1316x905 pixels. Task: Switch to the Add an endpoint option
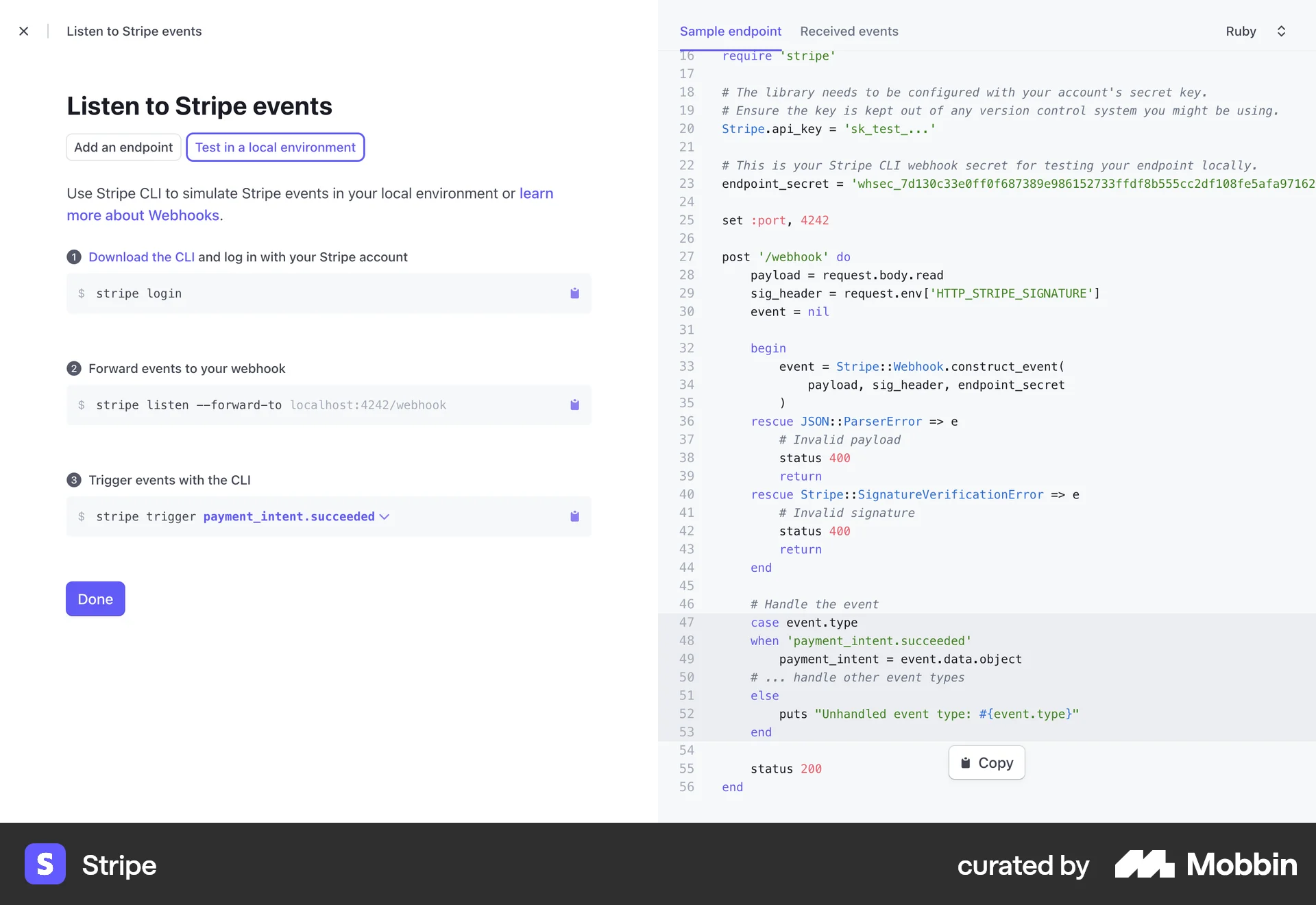pos(123,147)
